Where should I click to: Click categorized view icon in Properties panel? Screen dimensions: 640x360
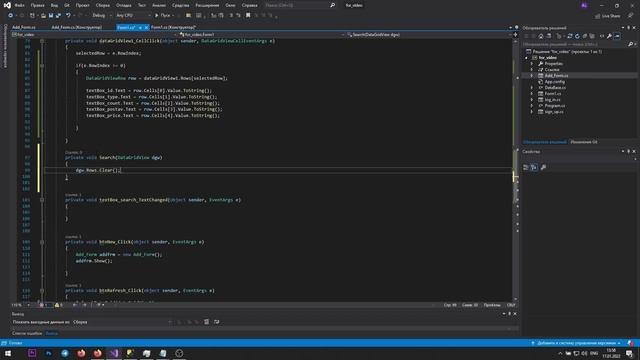pos(526,167)
